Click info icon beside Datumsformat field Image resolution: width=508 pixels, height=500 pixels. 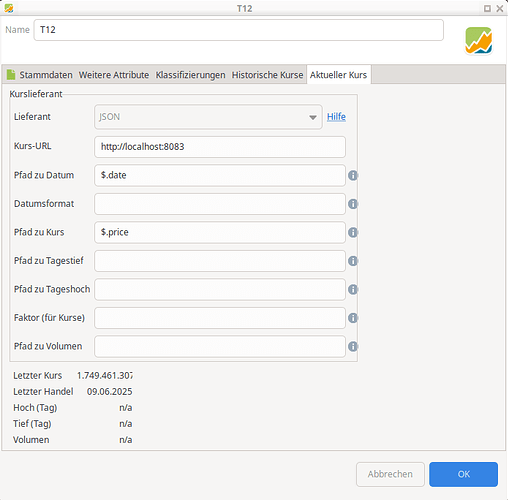click(353, 204)
